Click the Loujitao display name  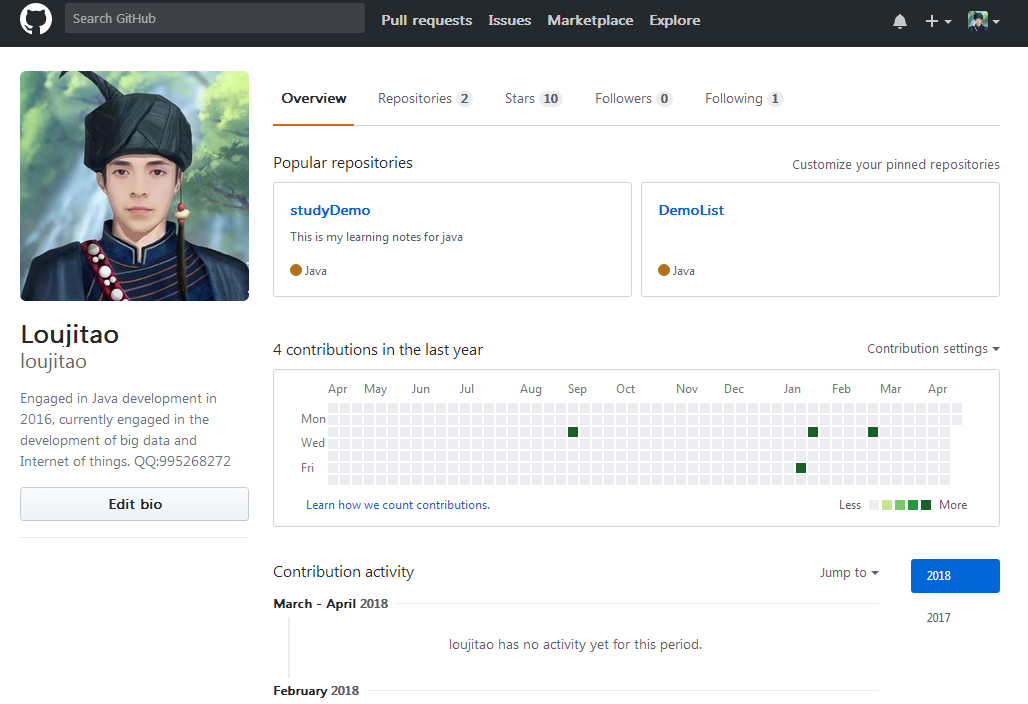tap(69, 335)
